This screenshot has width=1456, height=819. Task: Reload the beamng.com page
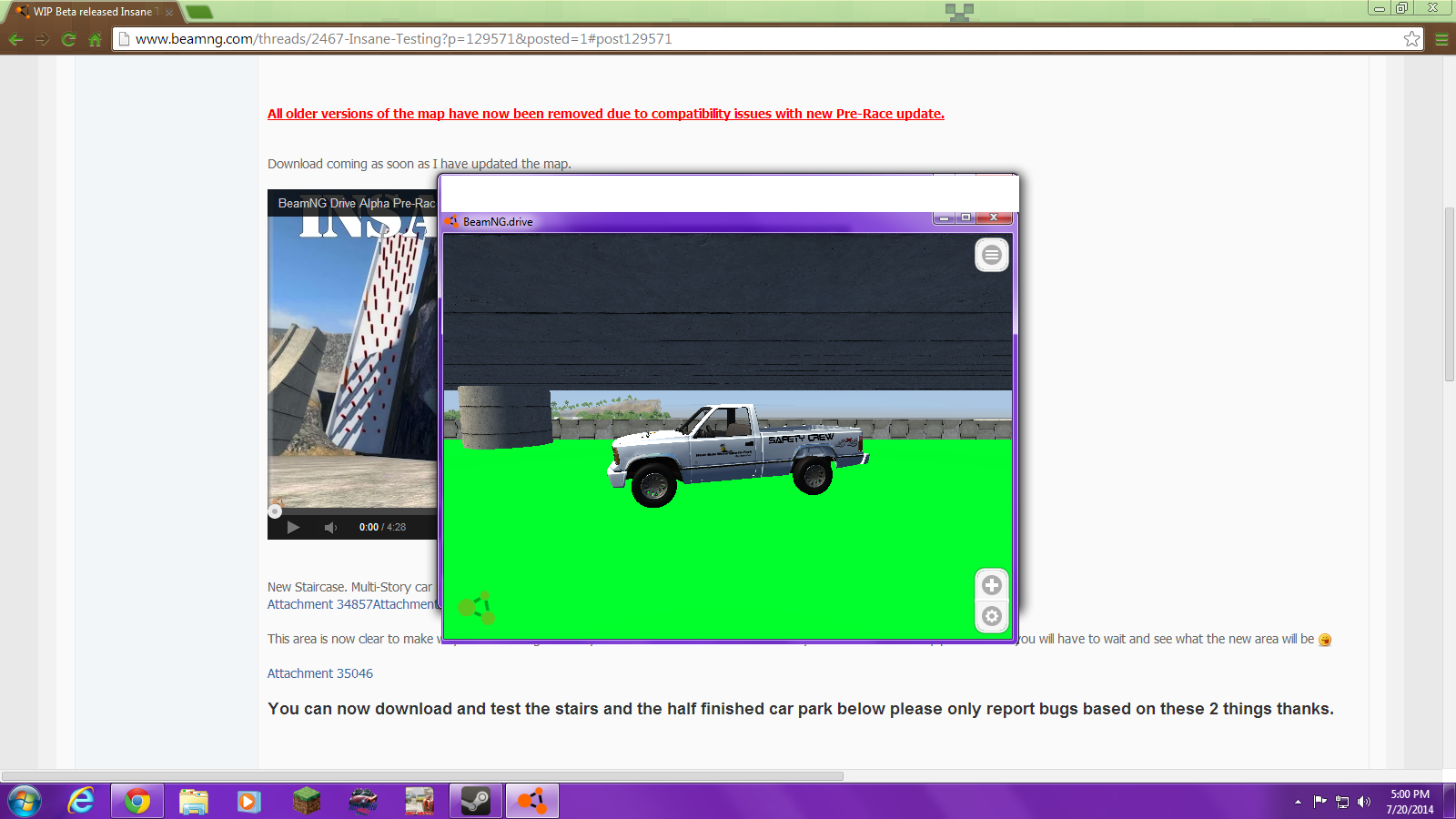tap(68, 39)
